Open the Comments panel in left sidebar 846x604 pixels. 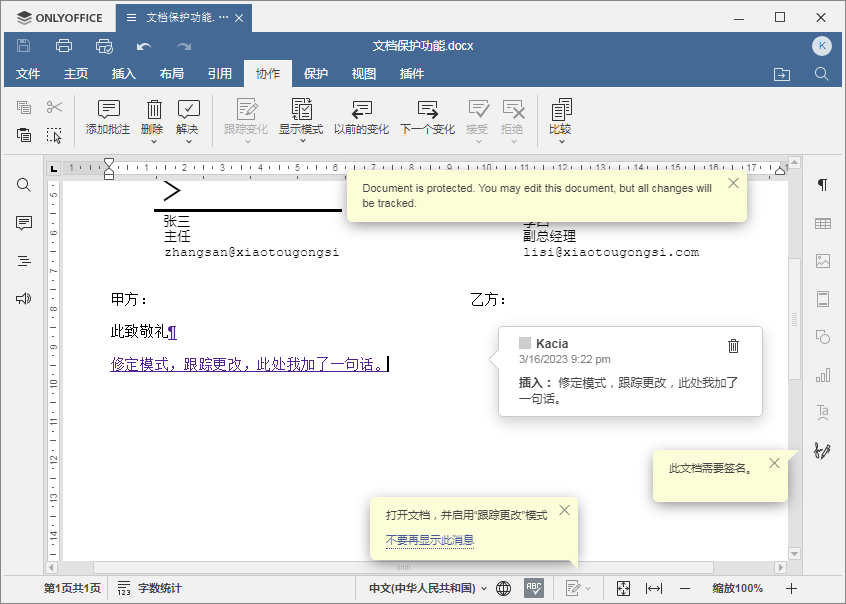tap(24, 223)
